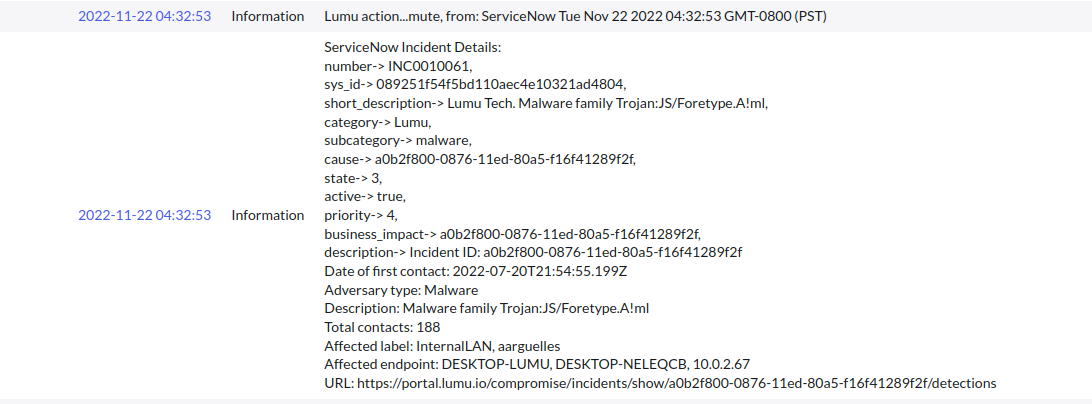
Task: Click the Information level in the second row
Action: coord(268,215)
